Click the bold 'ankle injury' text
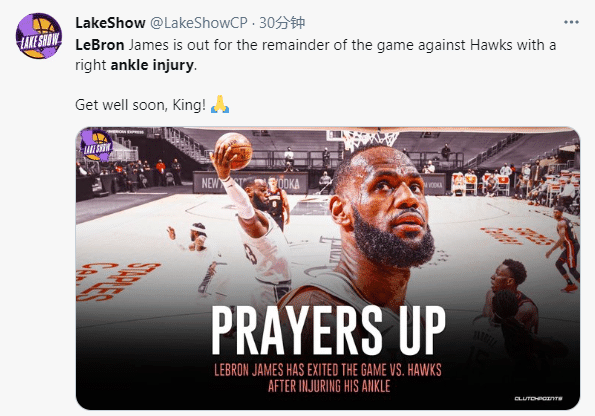This screenshot has width=595, height=416. (152, 65)
